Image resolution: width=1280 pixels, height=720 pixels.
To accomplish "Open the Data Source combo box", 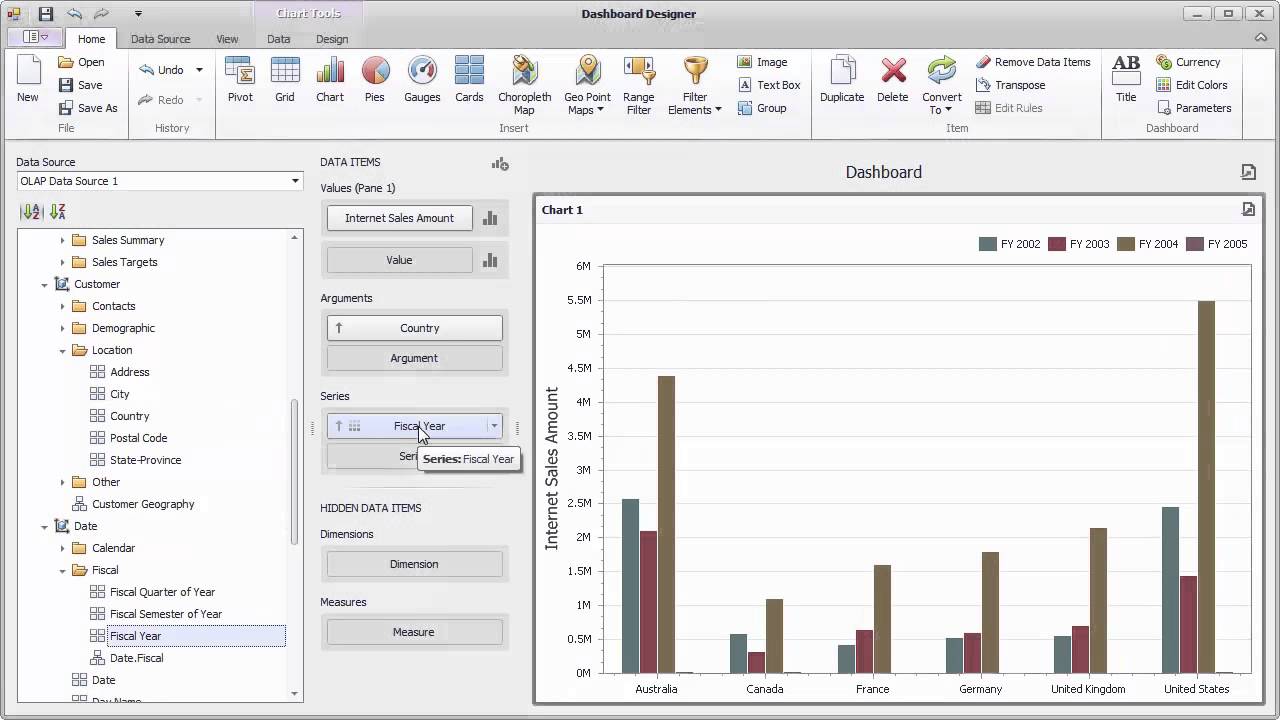I will tap(160, 181).
